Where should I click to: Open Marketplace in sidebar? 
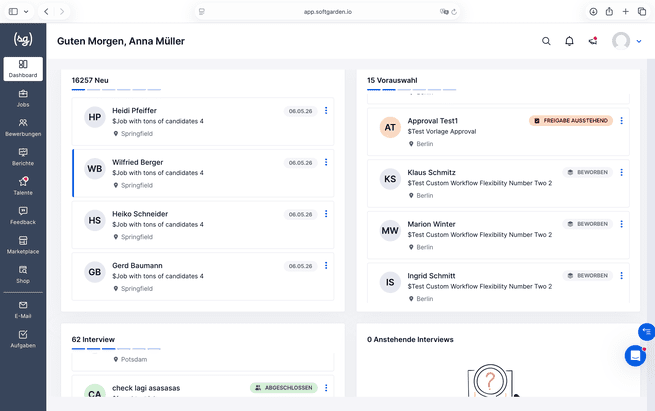[x=23, y=245]
